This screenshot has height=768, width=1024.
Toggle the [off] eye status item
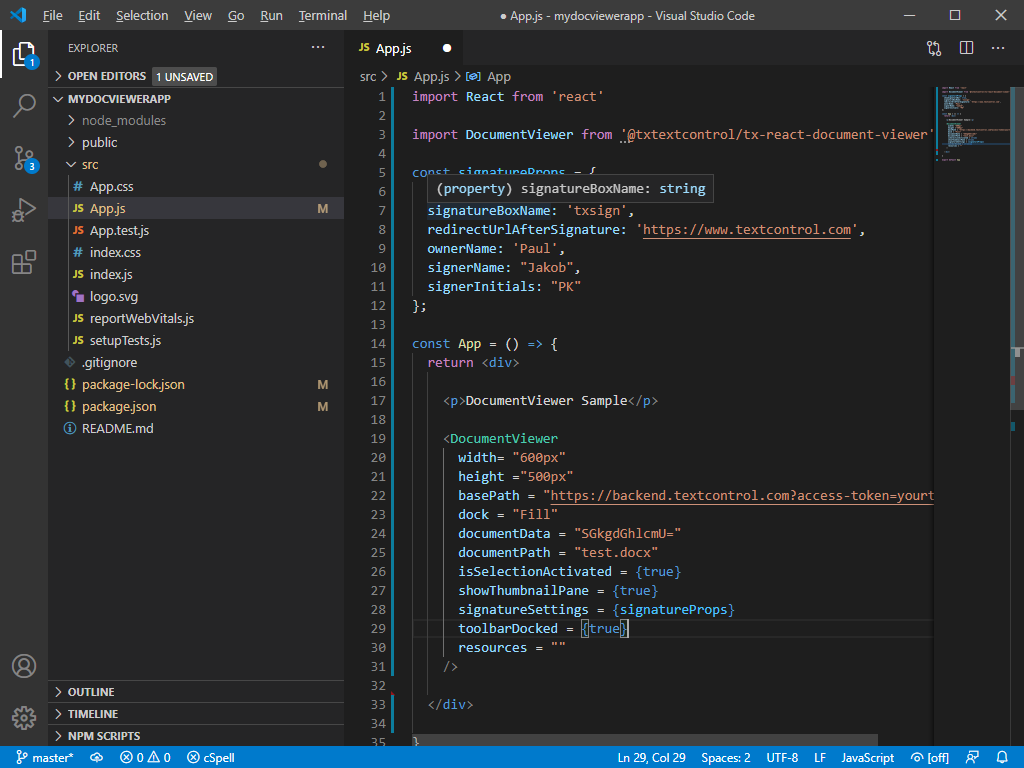(x=930, y=758)
